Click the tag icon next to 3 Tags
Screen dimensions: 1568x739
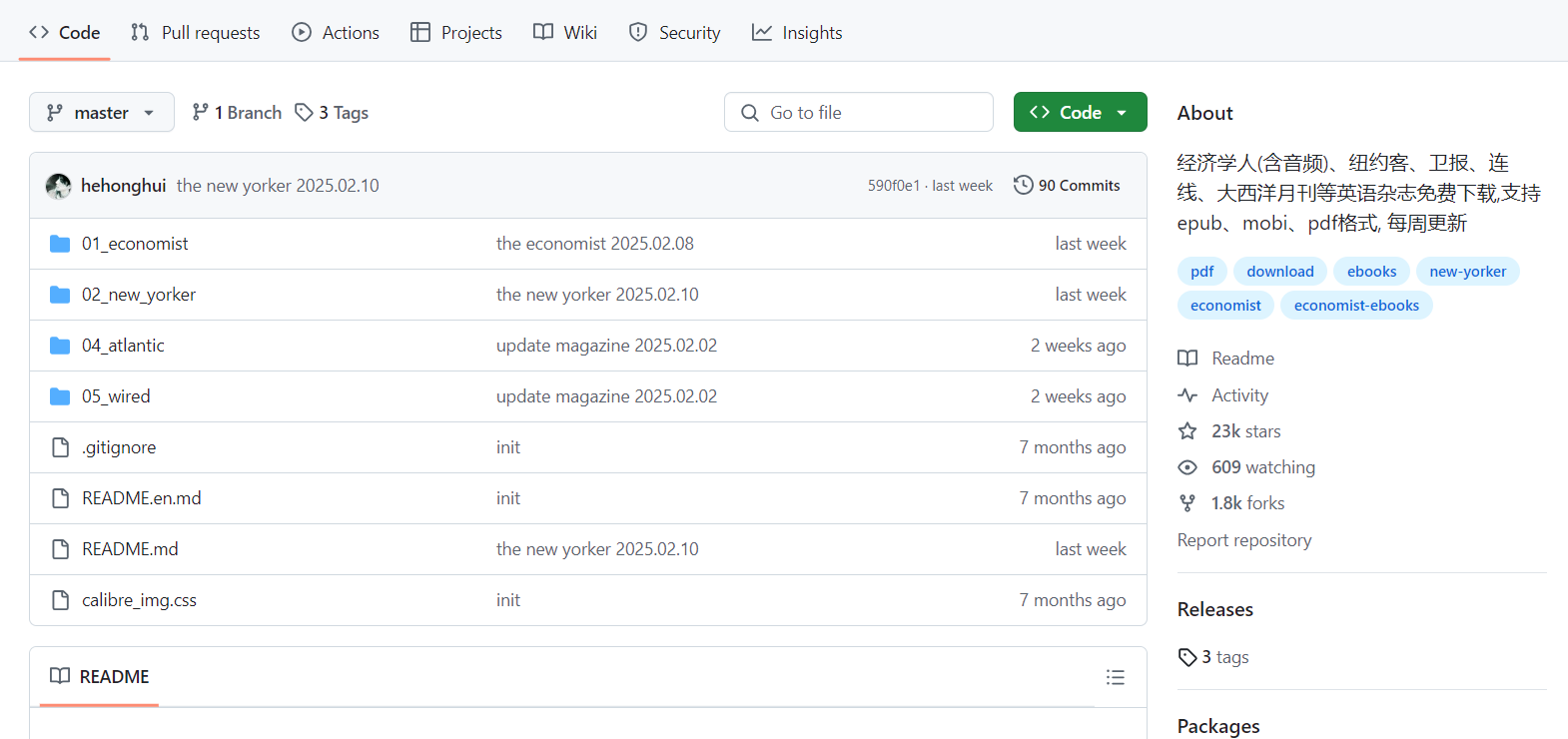pyautogui.click(x=305, y=113)
